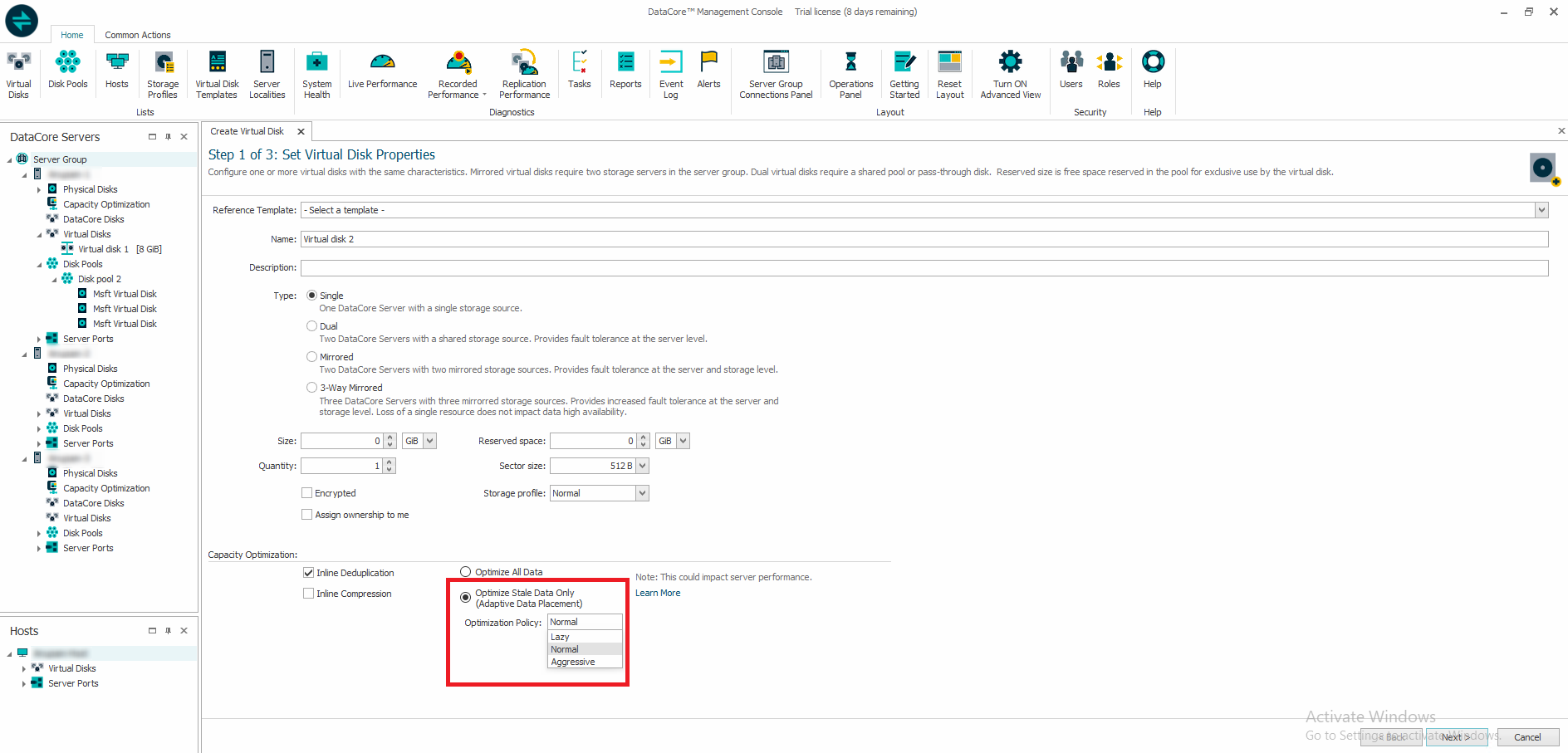Open Live Performance diagnostics

tap(382, 71)
